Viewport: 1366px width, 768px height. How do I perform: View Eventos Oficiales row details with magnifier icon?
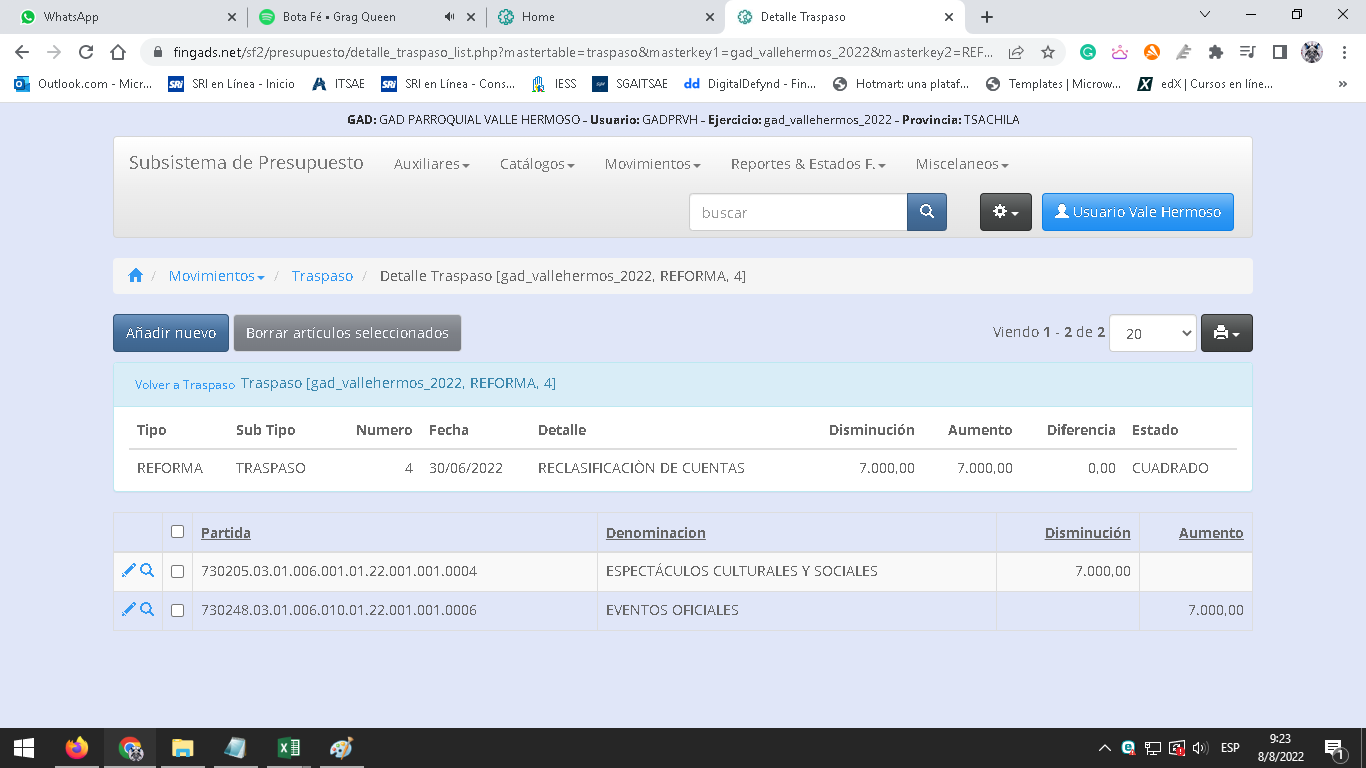(147, 610)
